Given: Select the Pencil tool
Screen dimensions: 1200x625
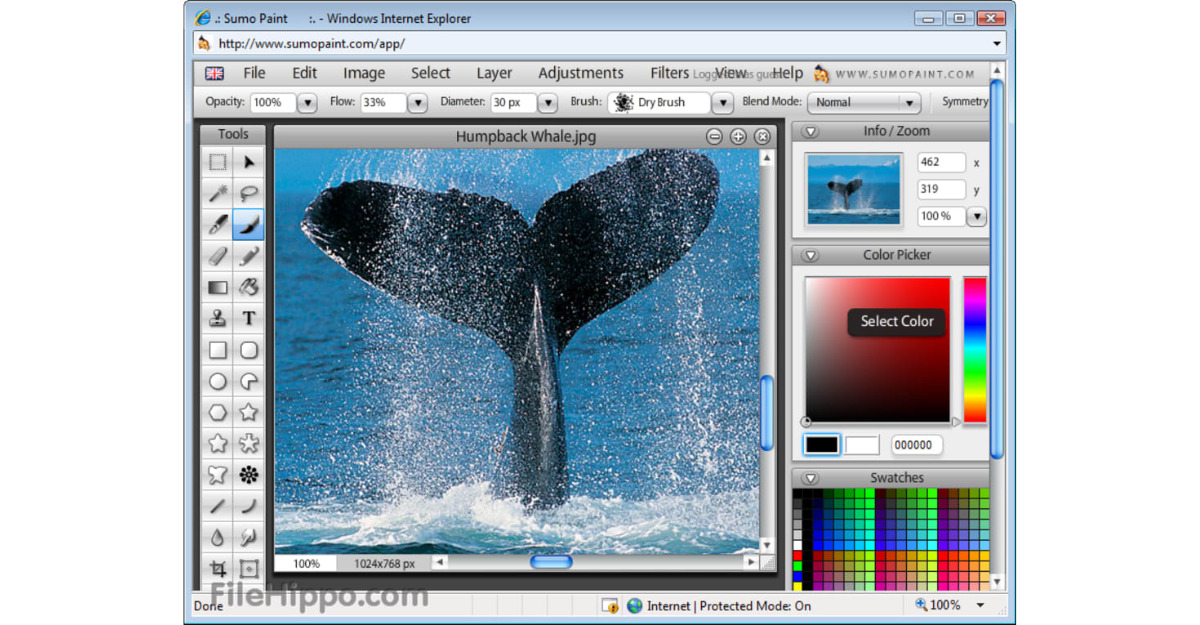Looking at the screenshot, I should 249,256.
